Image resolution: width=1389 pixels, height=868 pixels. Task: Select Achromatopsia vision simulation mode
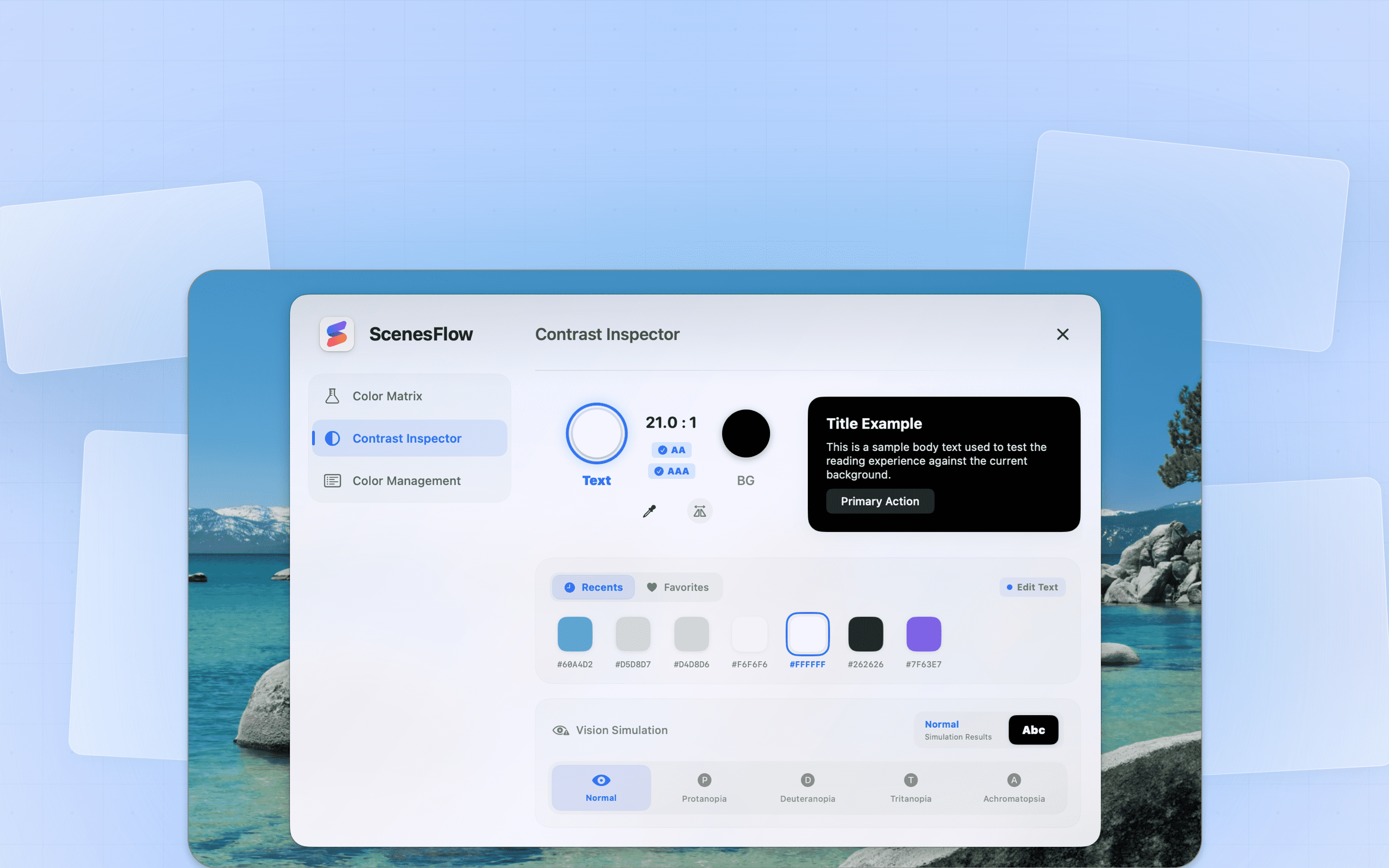1014,787
